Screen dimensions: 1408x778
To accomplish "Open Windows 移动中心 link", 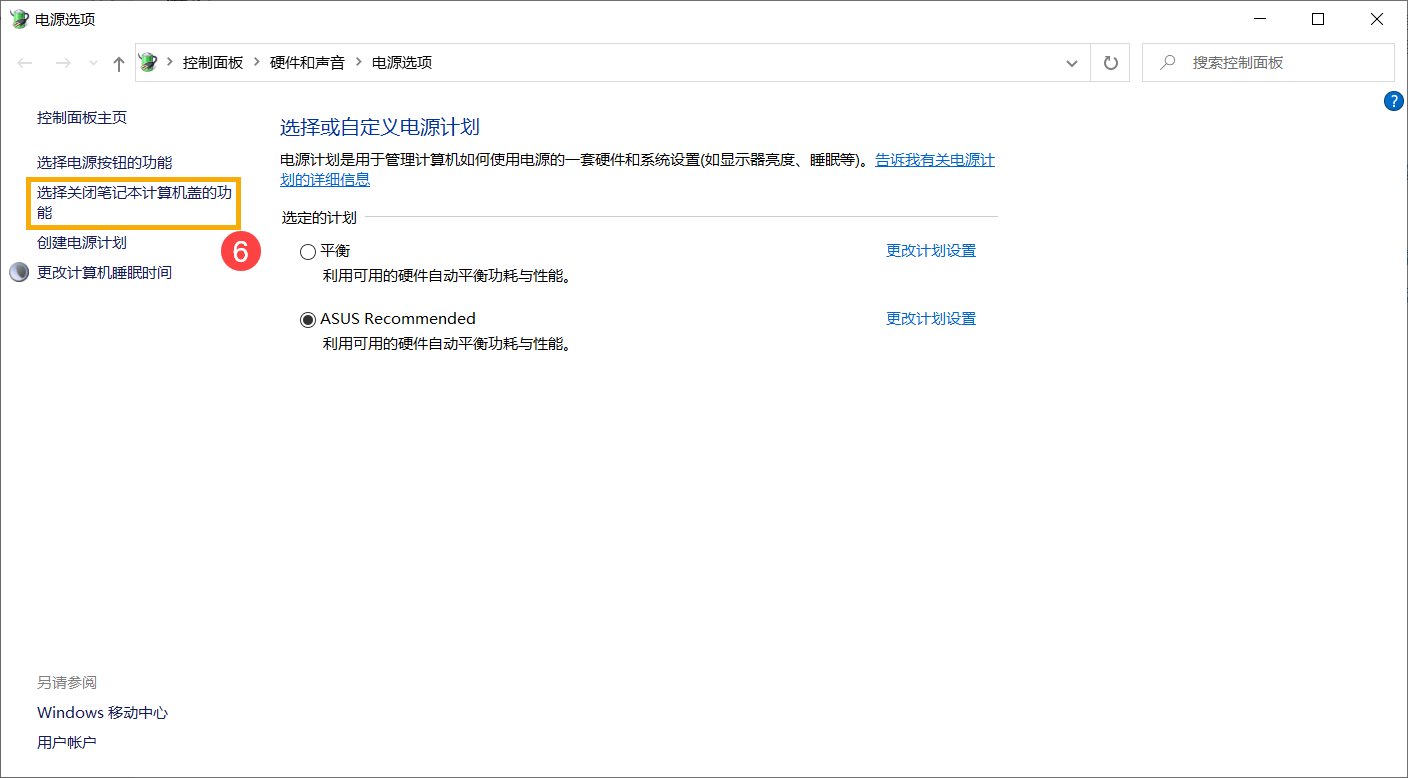I will (103, 712).
